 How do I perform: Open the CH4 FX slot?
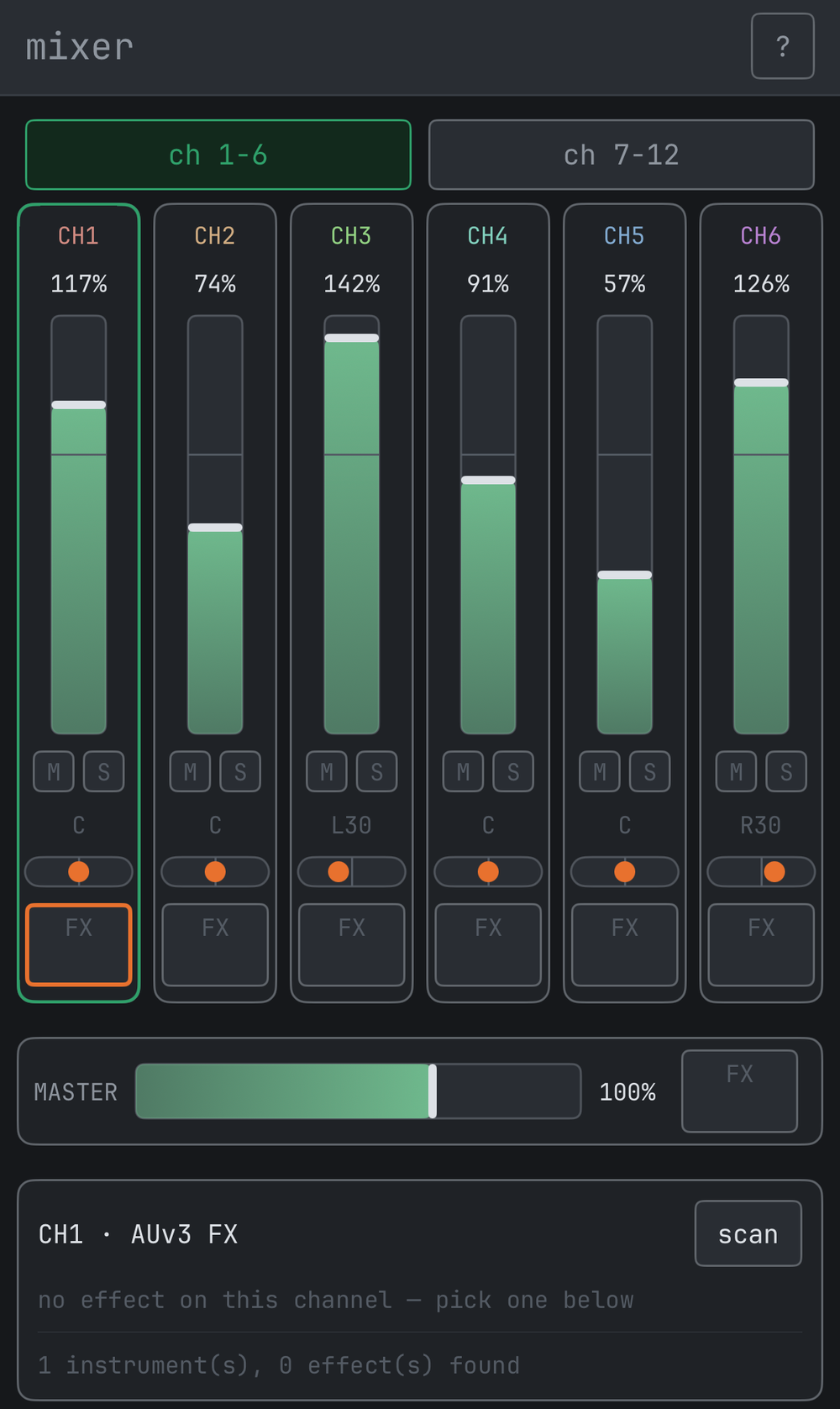click(x=488, y=944)
